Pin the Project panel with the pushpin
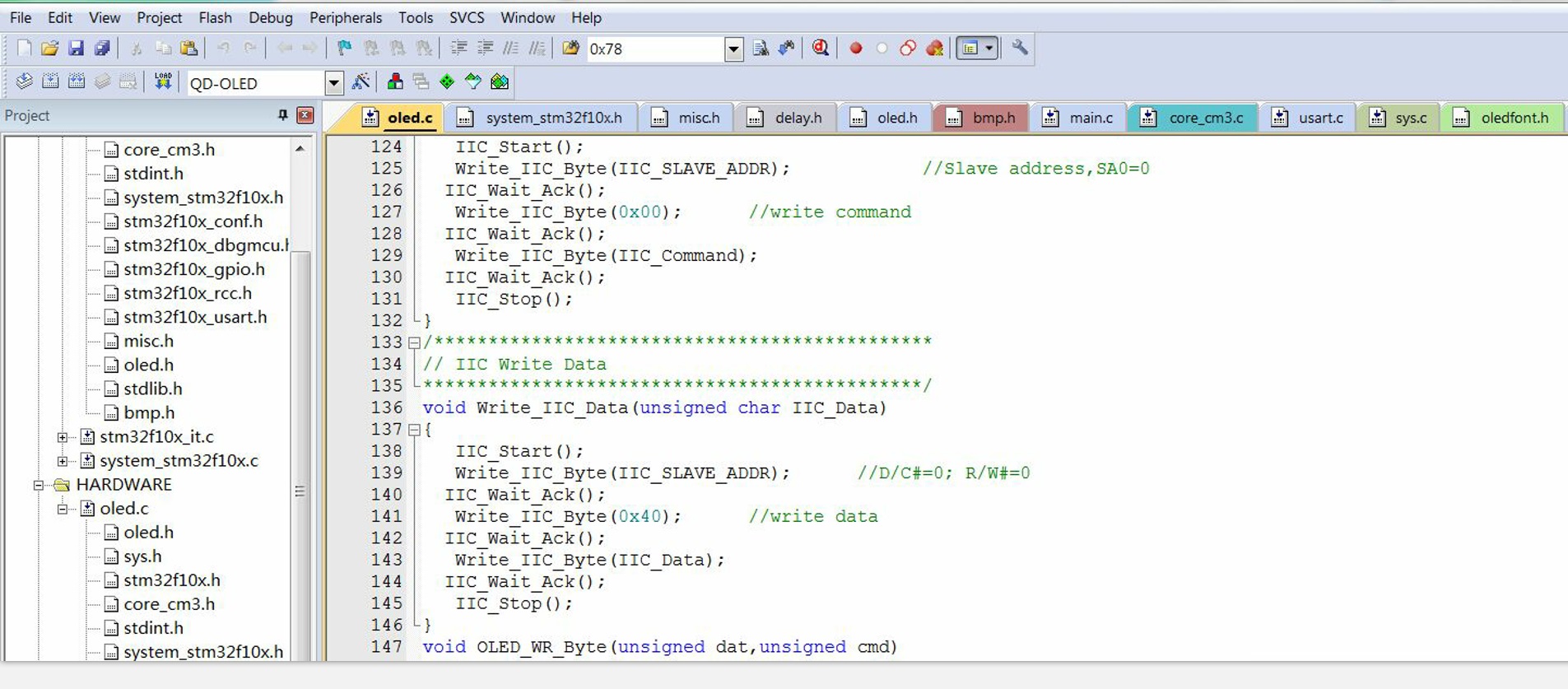 (x=283, y=115)
